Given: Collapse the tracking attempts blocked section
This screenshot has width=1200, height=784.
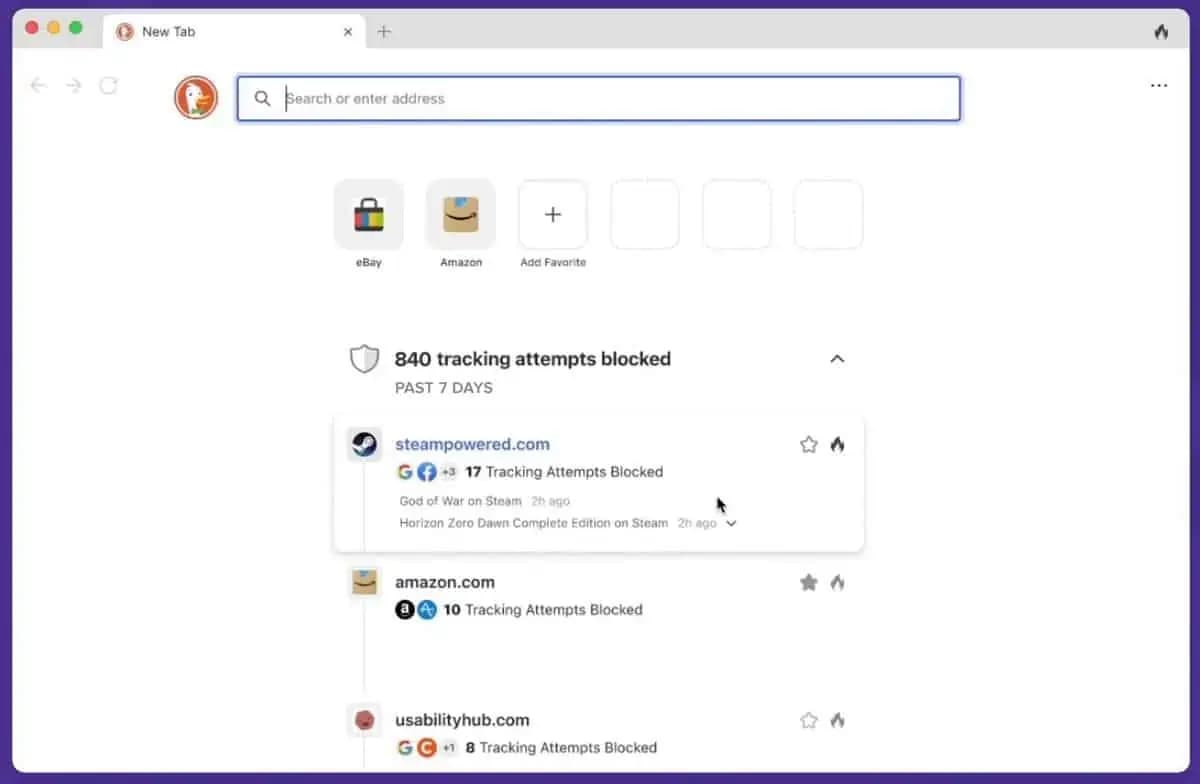Looking at the screenshot, I should [x=837, y=359].
